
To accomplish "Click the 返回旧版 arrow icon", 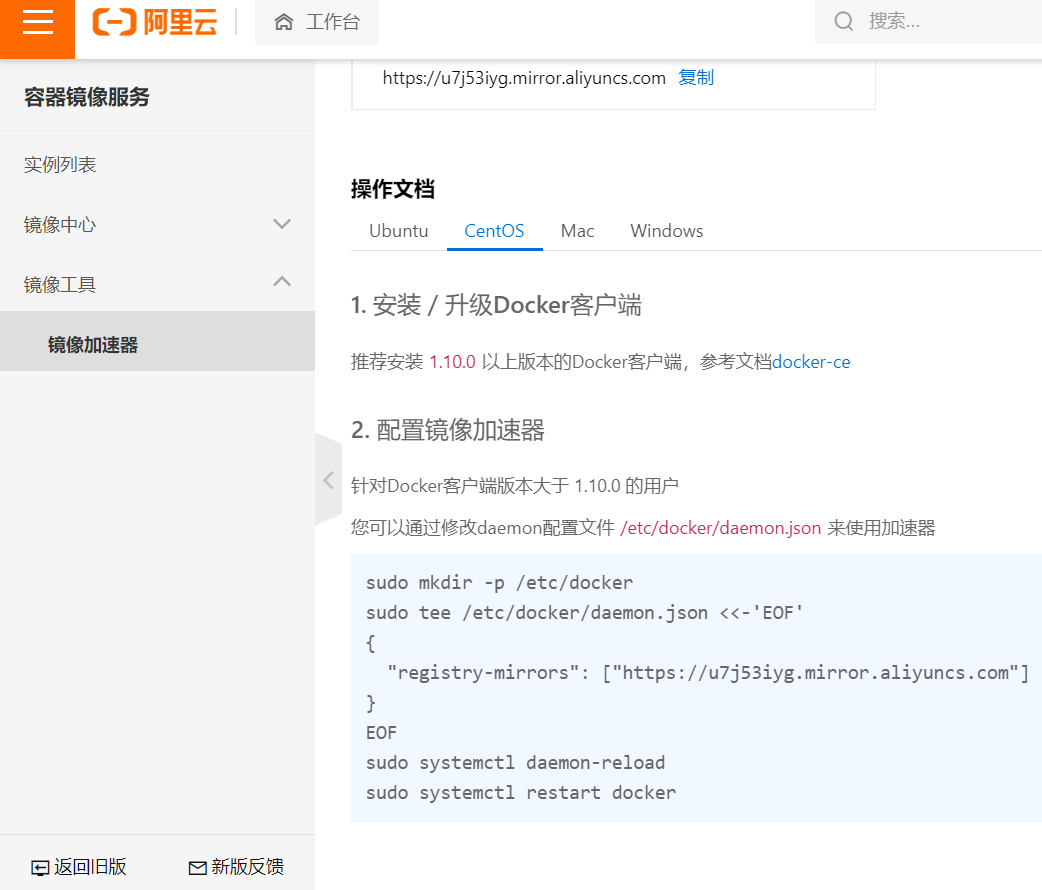I will click(40, 868).
